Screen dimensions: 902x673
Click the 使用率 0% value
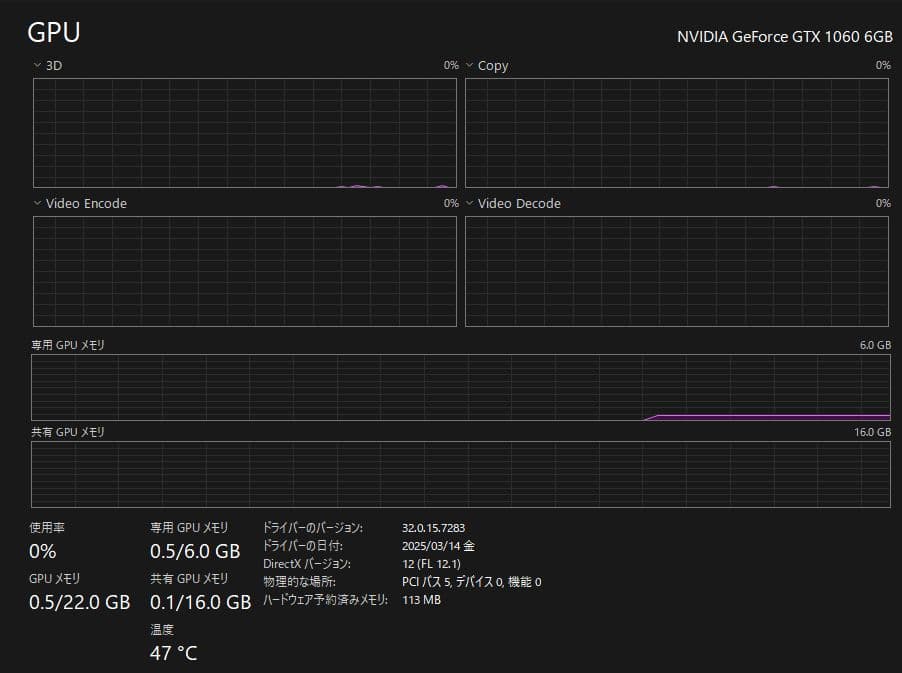44,550
